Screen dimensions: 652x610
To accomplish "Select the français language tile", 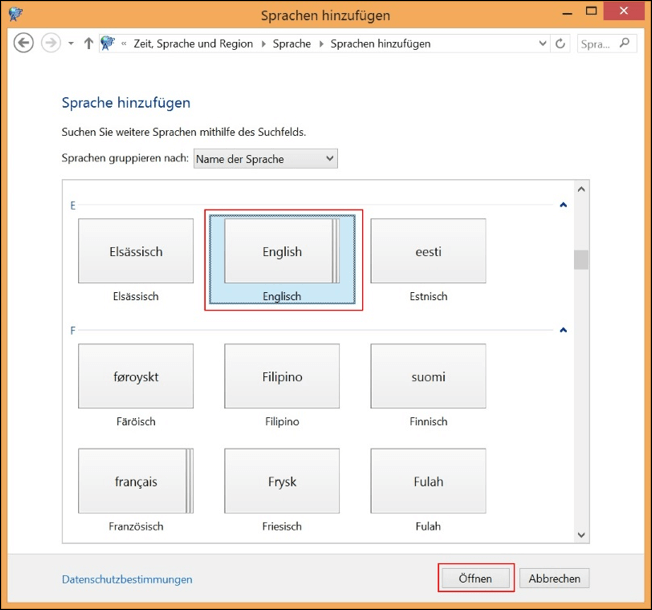I will [x=136, y=481].
